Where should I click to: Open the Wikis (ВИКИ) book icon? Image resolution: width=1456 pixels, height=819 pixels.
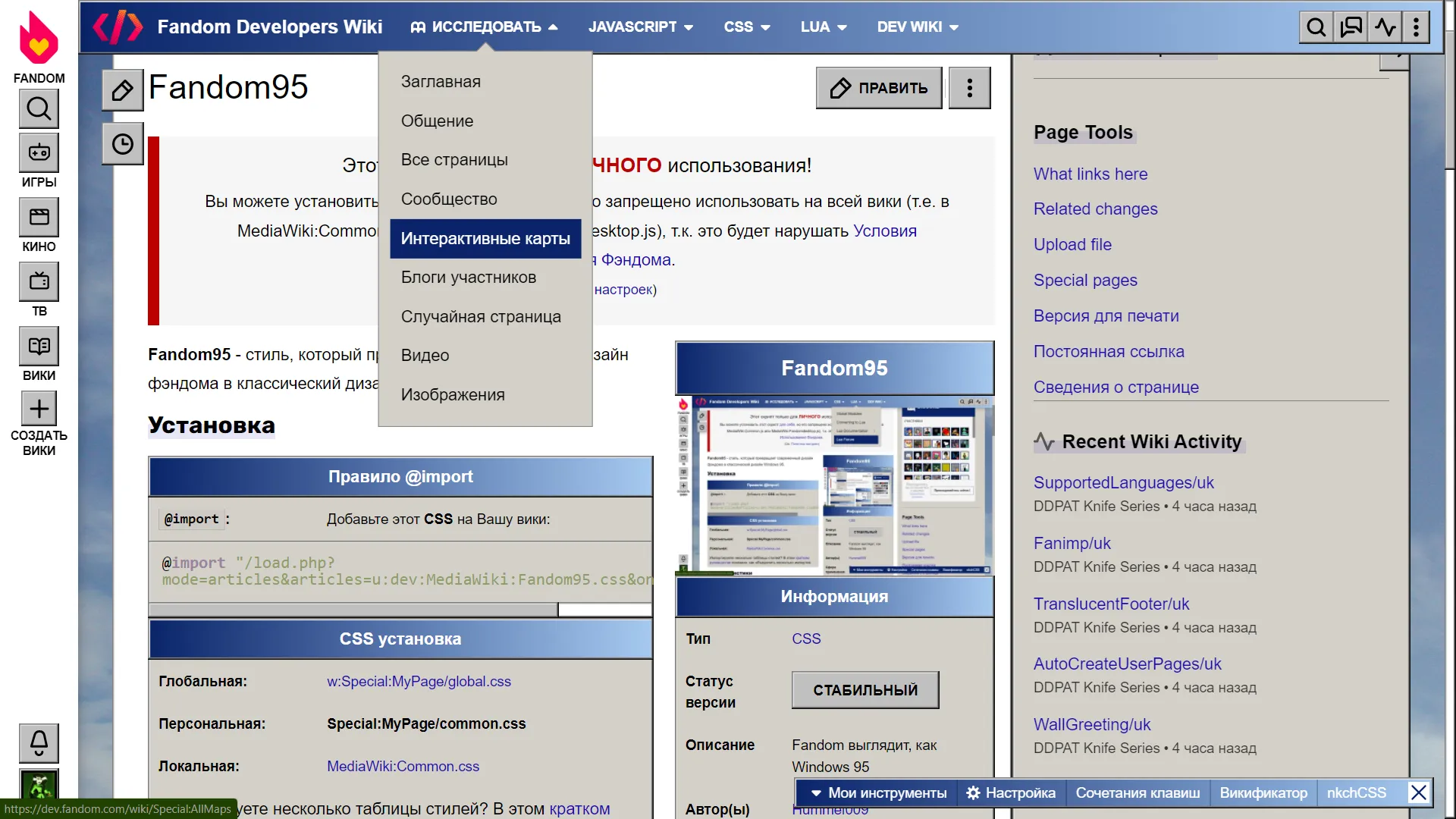(39, 346)
